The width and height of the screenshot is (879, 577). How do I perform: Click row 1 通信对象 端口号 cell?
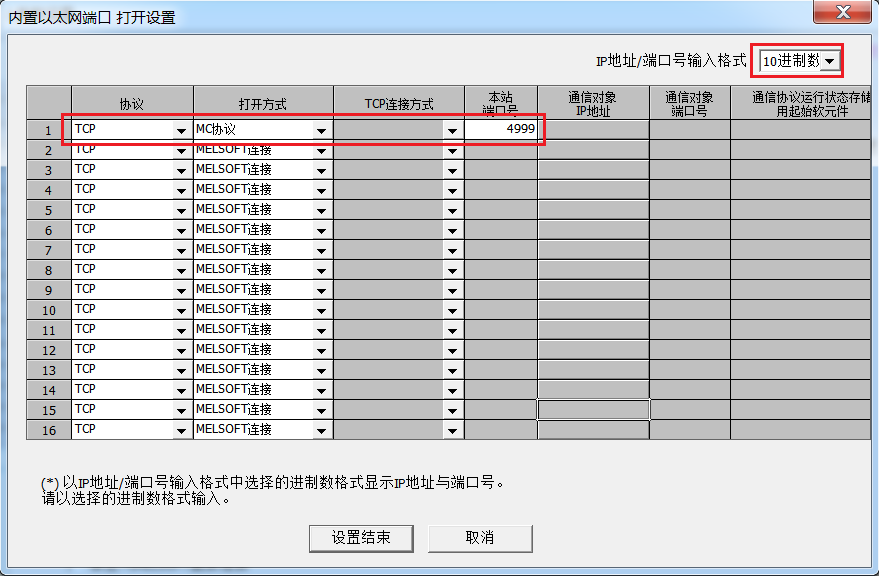[690, 129]
